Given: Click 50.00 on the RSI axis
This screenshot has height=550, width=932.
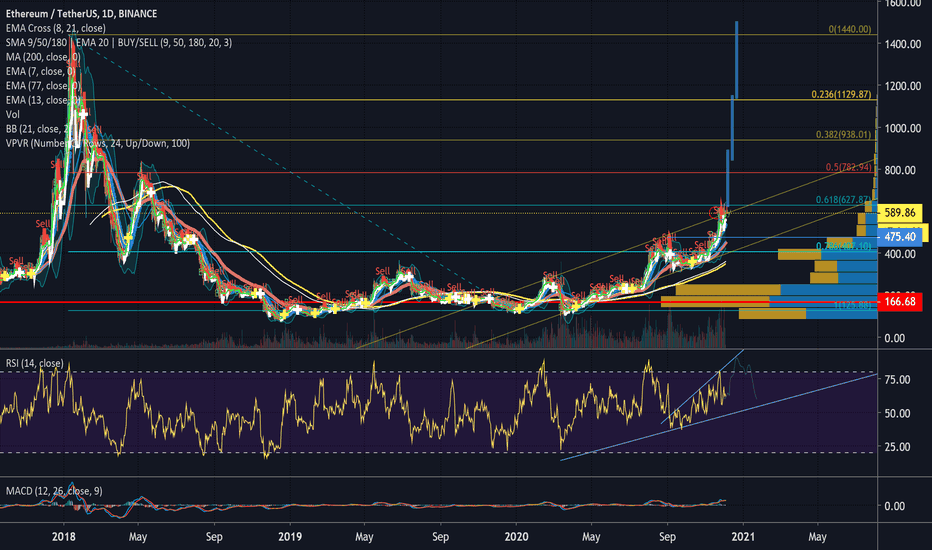Looking at the screenshot, I should coord(897,413).
